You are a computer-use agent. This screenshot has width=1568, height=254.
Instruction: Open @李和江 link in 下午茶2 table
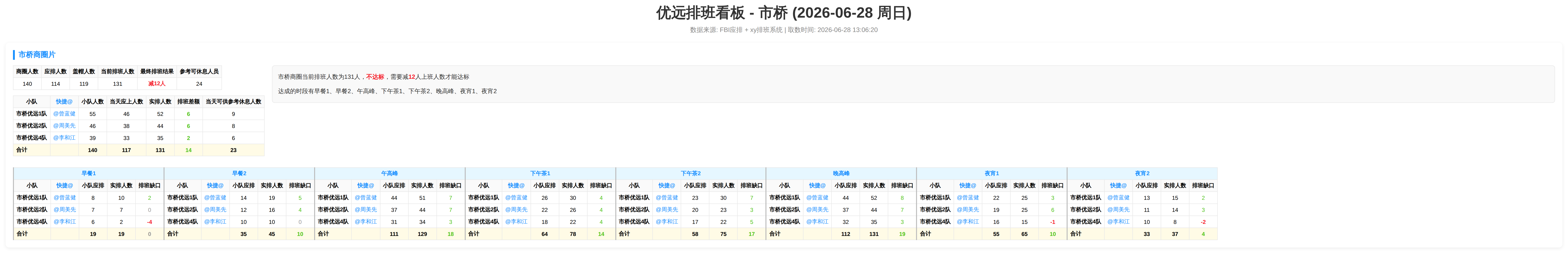[x=667, y=222]
